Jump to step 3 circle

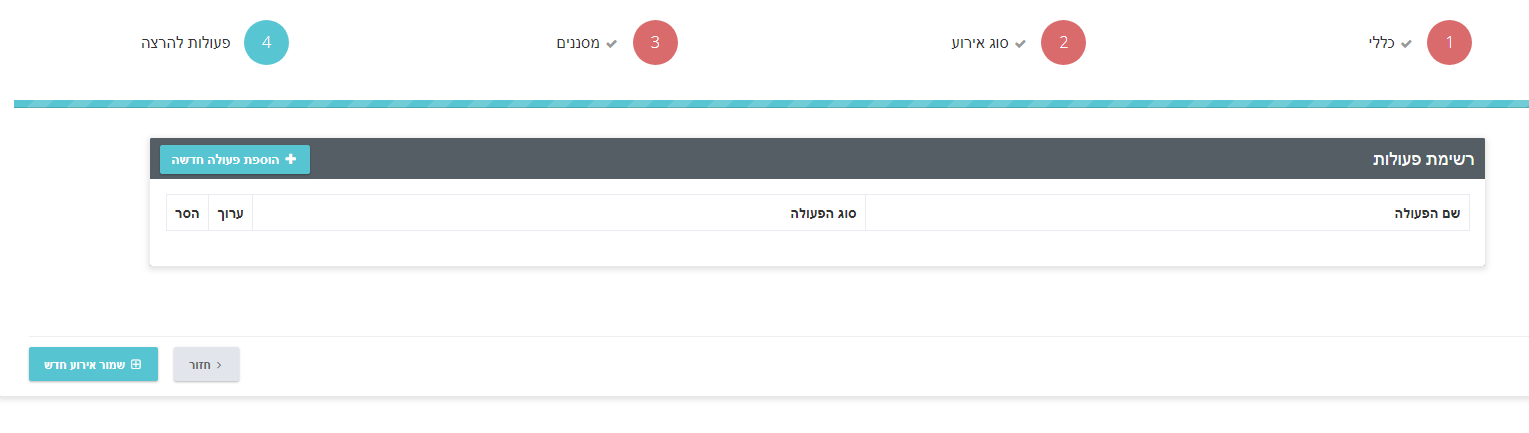(x=655, y=43)
